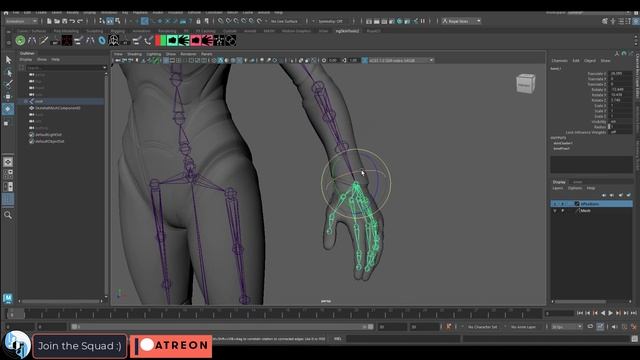This screenshot has height=360, width=640.
Task: Select the Move tool in toolbox
Action: point(8,97)
